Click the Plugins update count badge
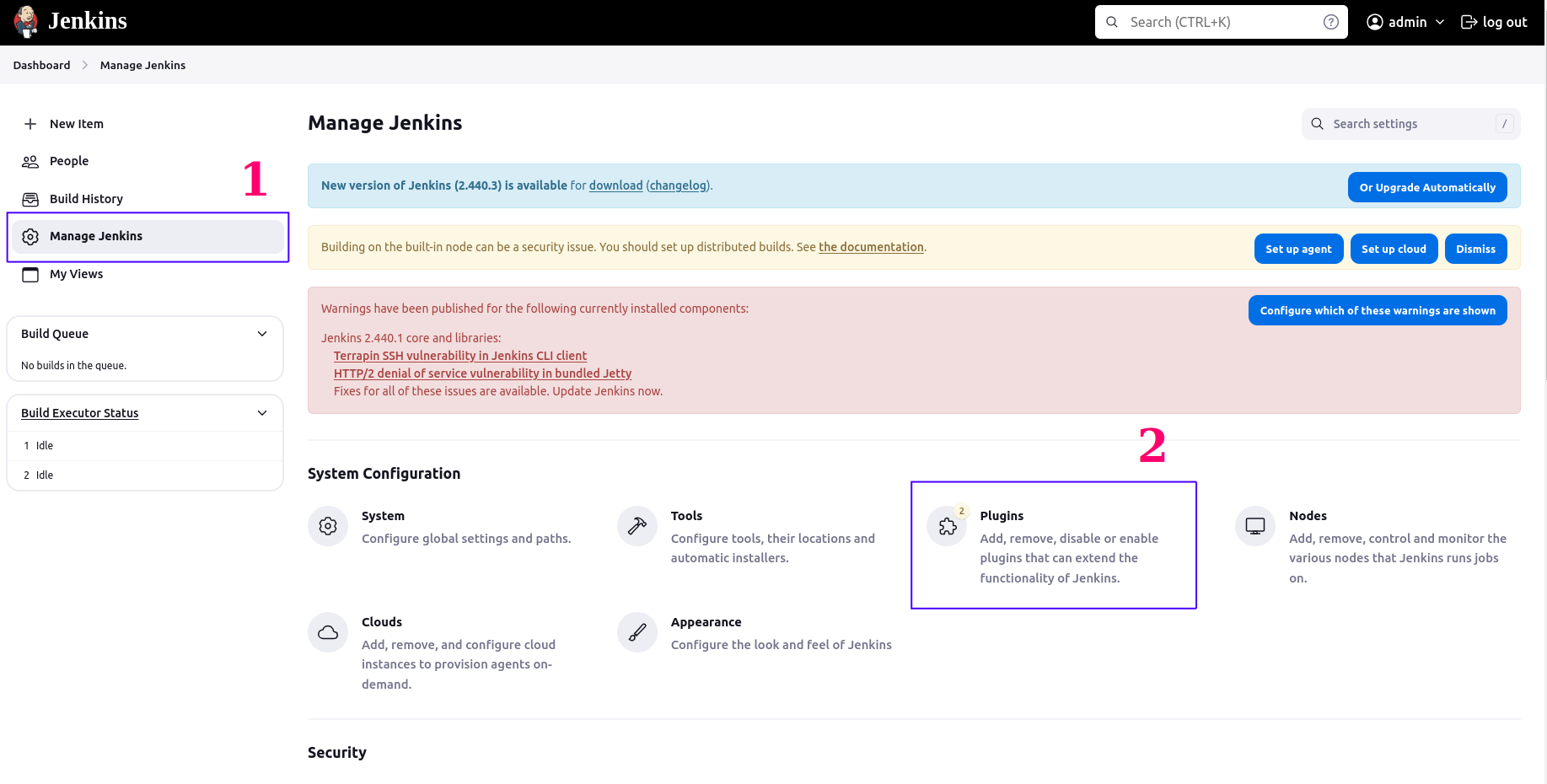Viewport: 1547px width, 784px height. (x=962, y=511)
